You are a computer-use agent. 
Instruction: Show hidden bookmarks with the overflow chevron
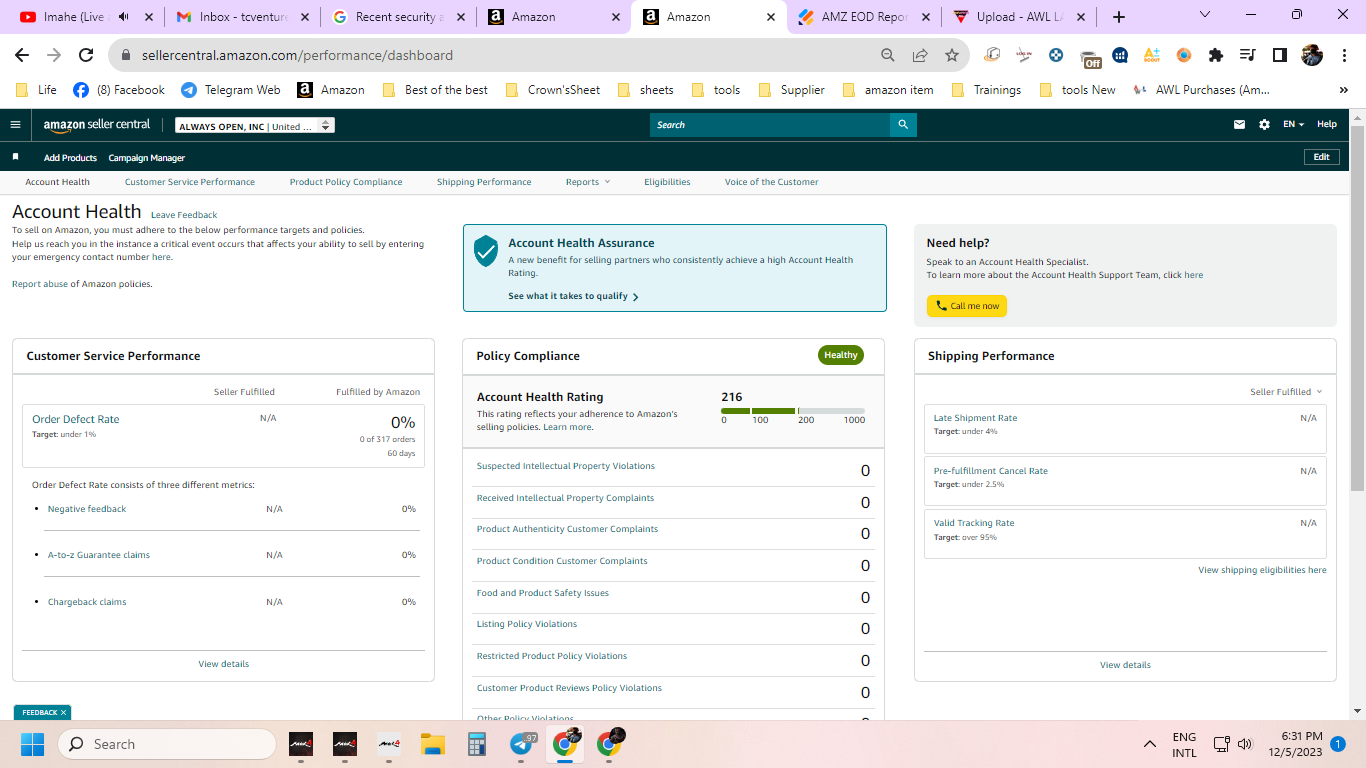pyautogui.click(x=1344, y=90)
